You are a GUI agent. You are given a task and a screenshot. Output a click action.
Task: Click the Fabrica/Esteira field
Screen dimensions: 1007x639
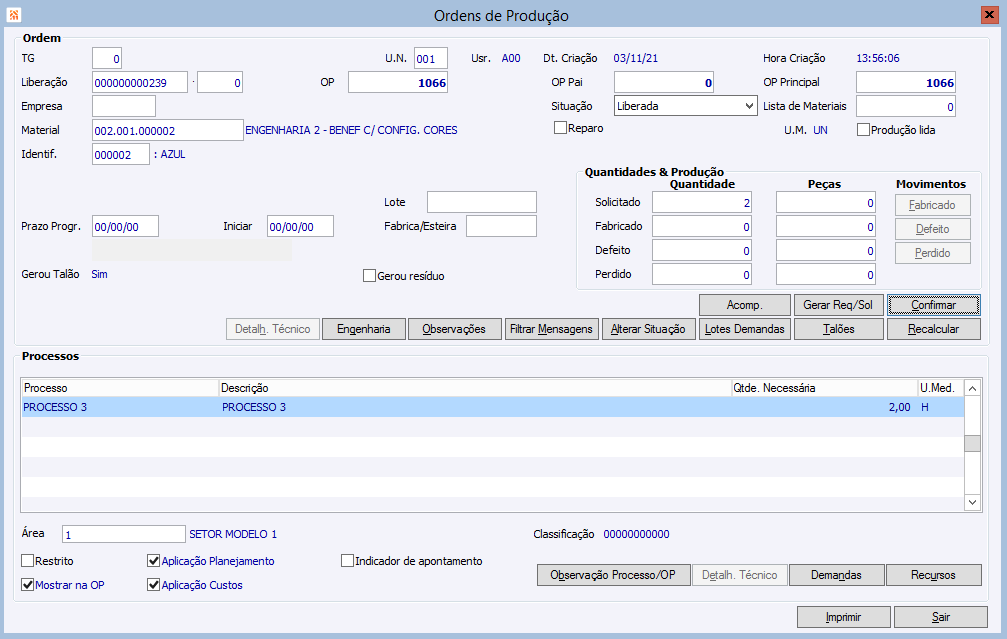(501, 226)
